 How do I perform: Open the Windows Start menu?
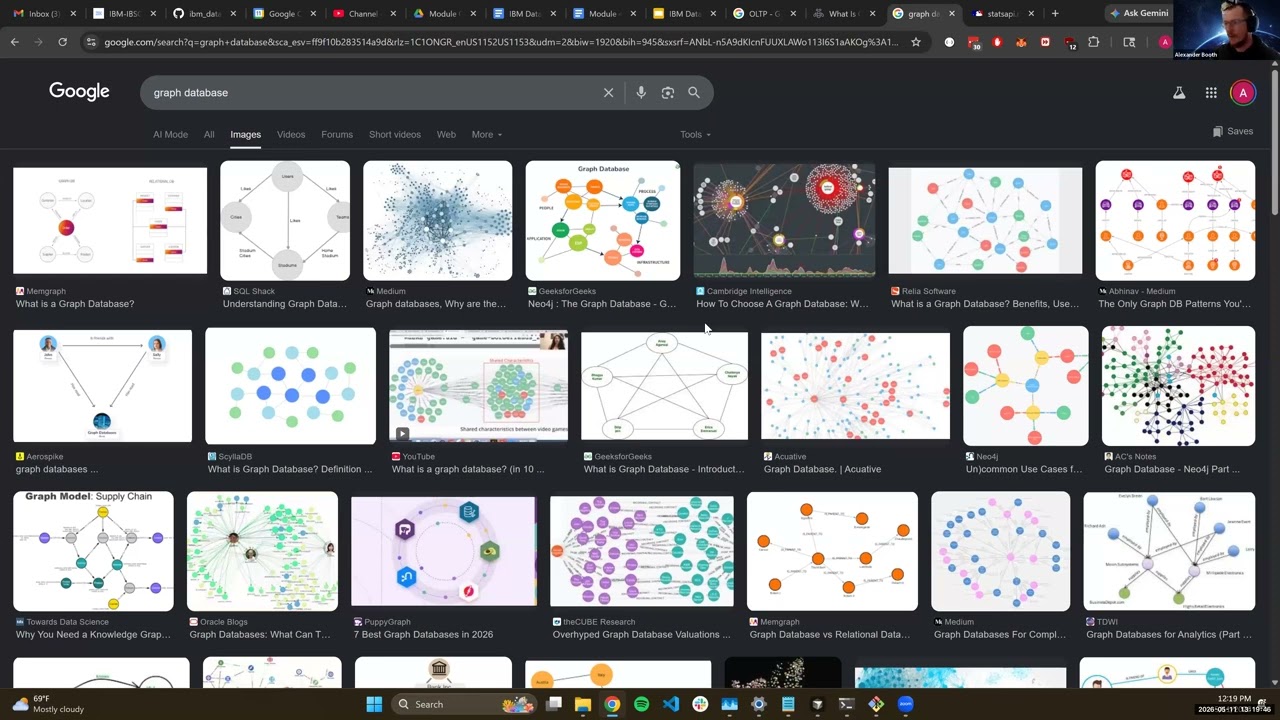pyautogui.click(x=374, y=704)
